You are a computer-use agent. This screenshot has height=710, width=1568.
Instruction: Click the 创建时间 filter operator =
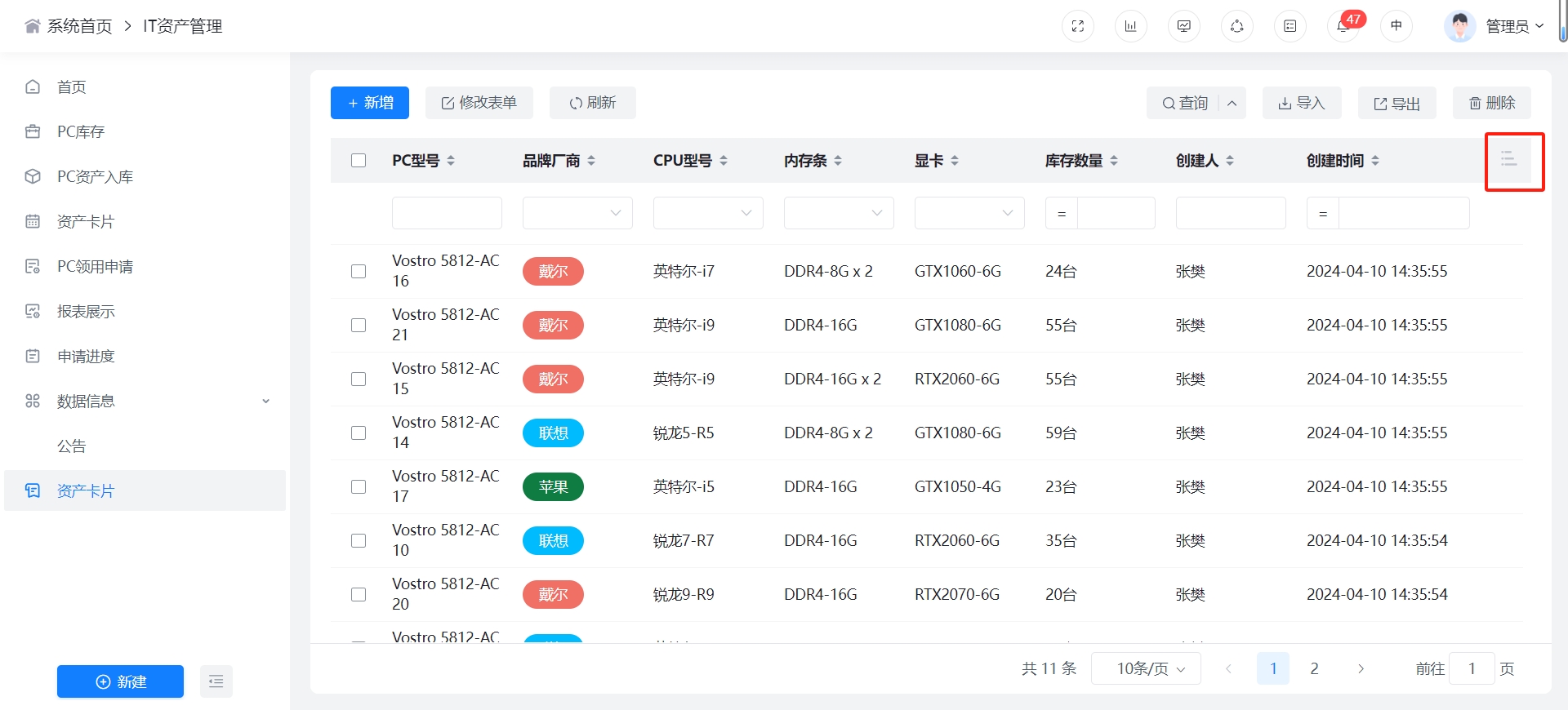click(x=1323, y=213)
